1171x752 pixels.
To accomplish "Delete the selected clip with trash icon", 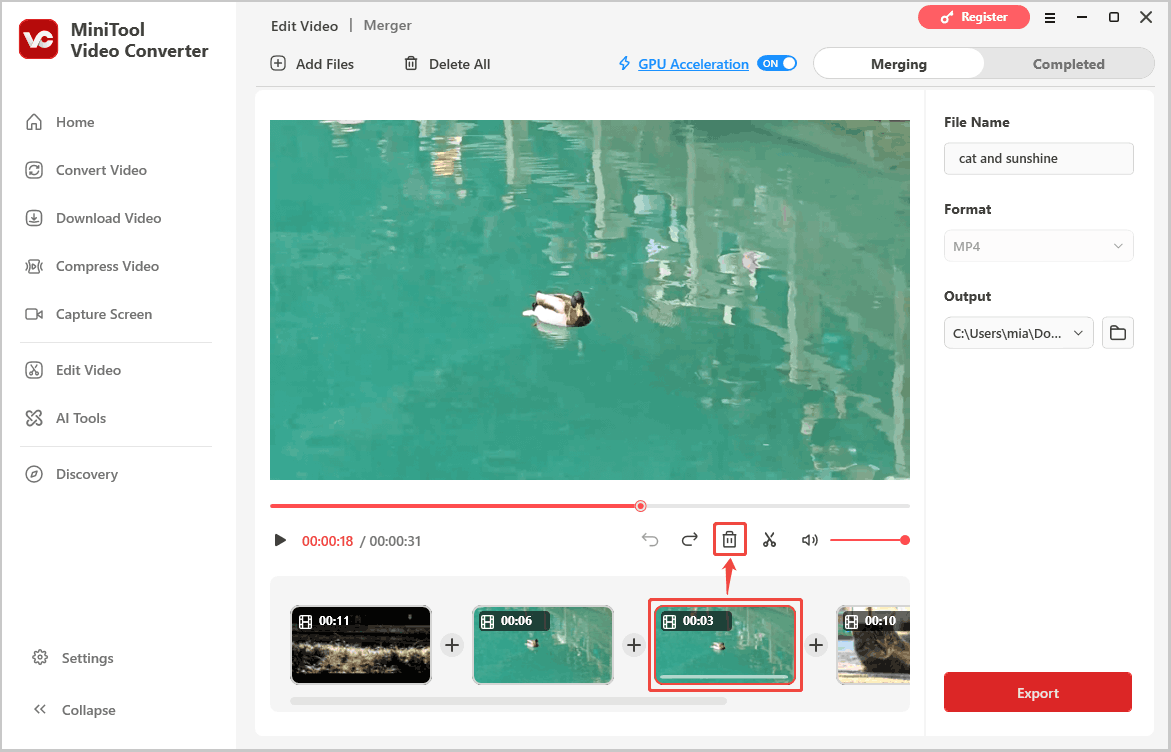I will coord(730,539).
